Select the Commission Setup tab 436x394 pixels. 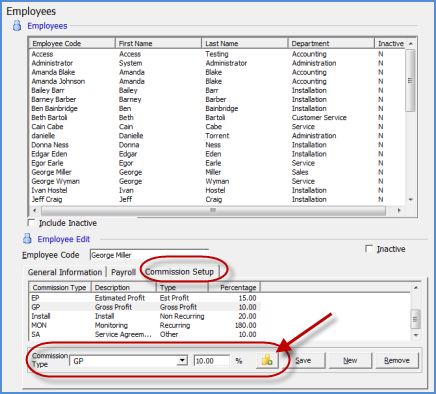tap(179, 272)
